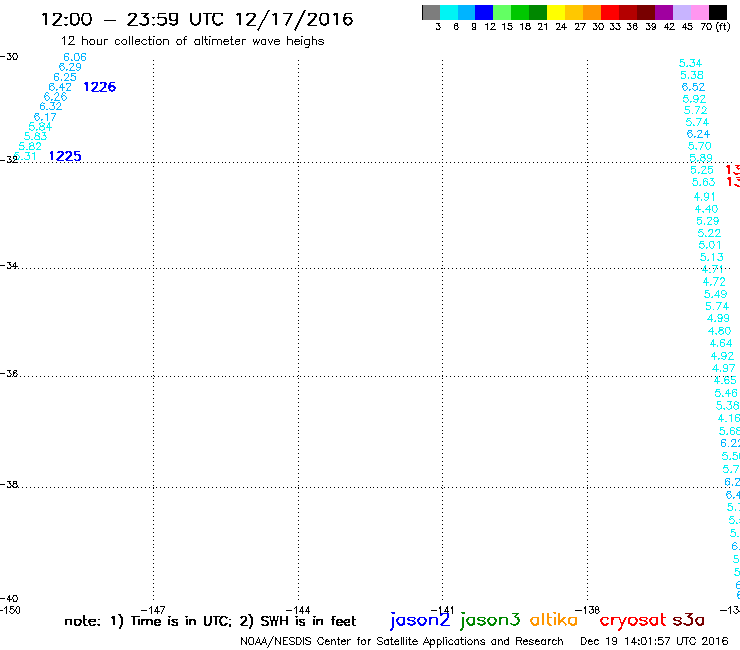740x650 pixels.
Task: Click the 1225 time stamp label
Action: coord(65,156)
